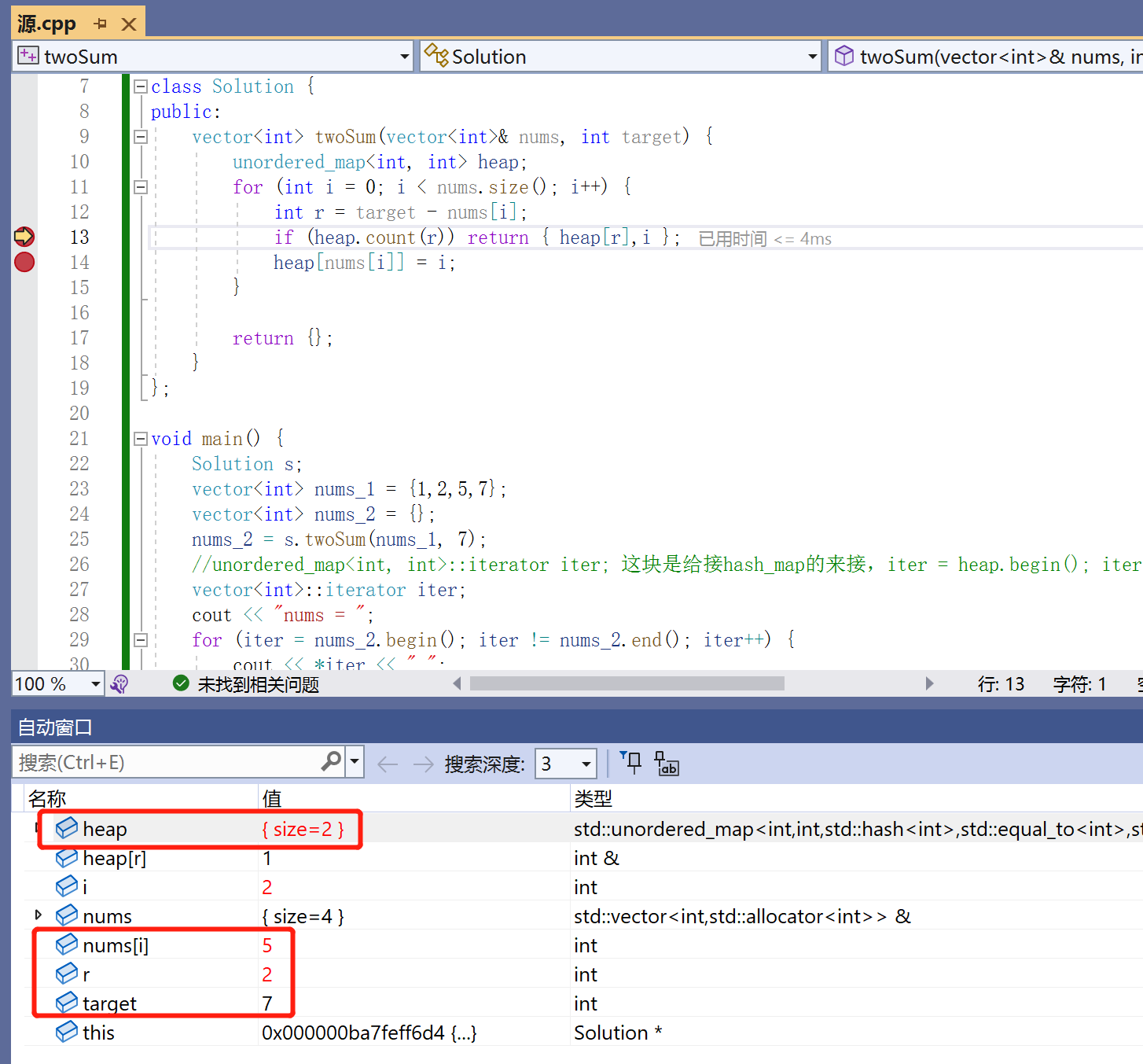Screen dimensions: 1143x1064
Task: Click the horizontal scrollbar thumb
Action: 627,683
